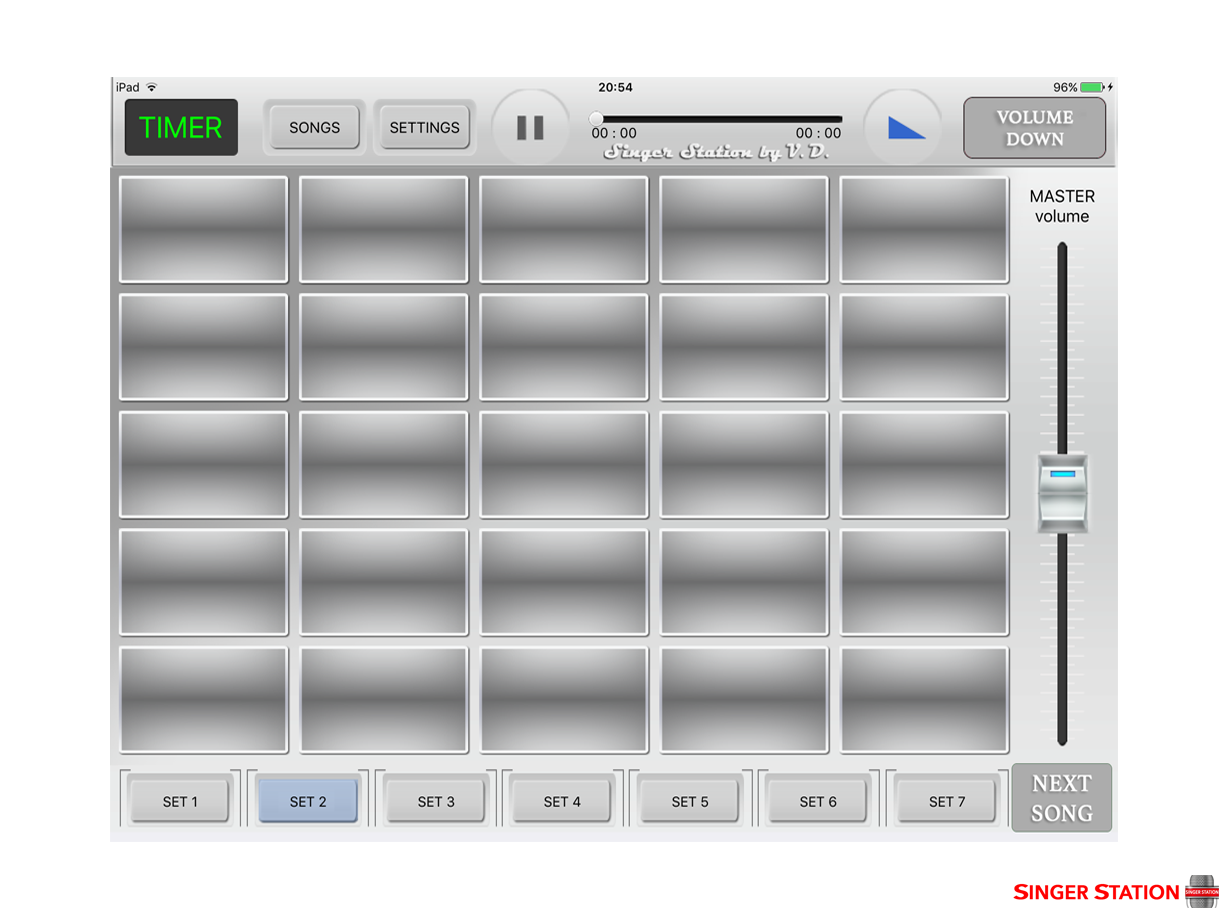Click the MASTER volume fader knob
The height and width of the screenshot is (921, 1229).
click(1062, 491)
